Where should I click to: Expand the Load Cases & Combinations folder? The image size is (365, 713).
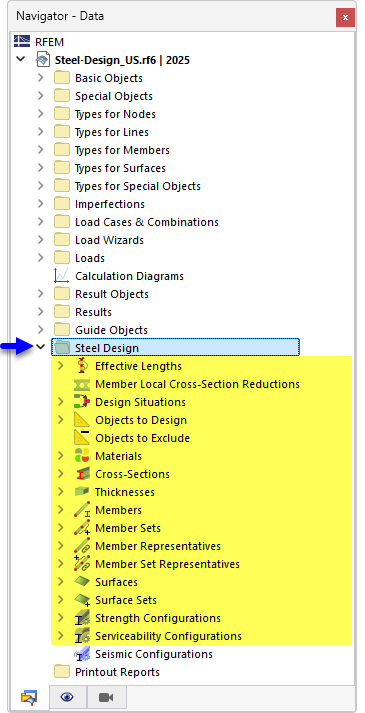41,222
